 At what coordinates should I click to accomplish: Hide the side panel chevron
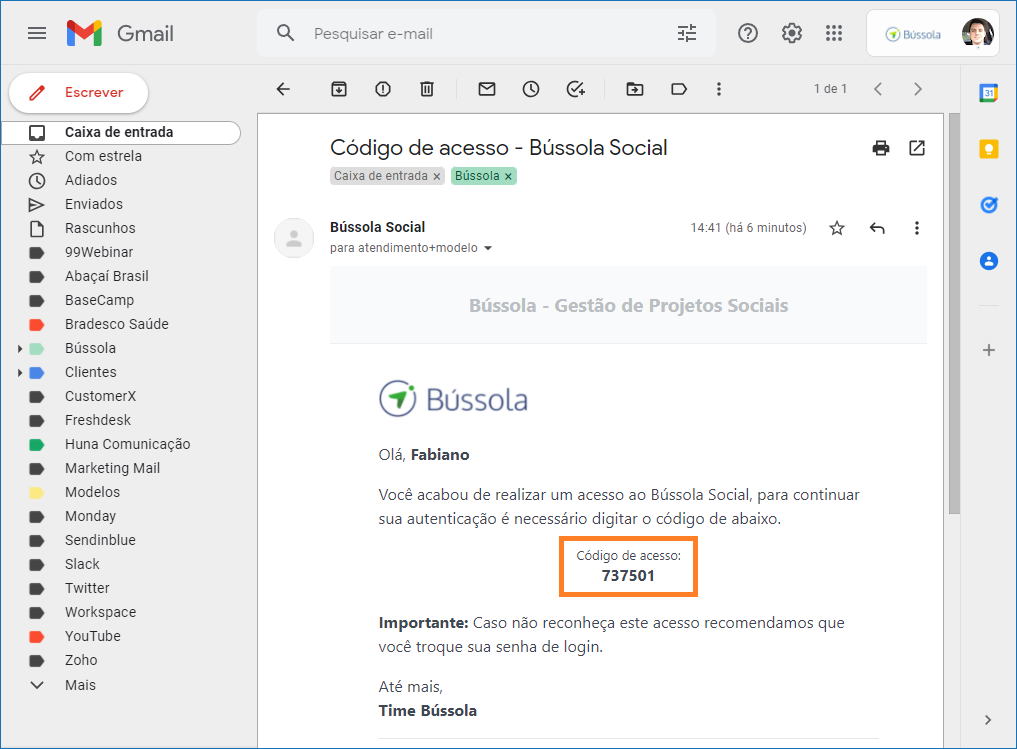click(x=988, y=720)
